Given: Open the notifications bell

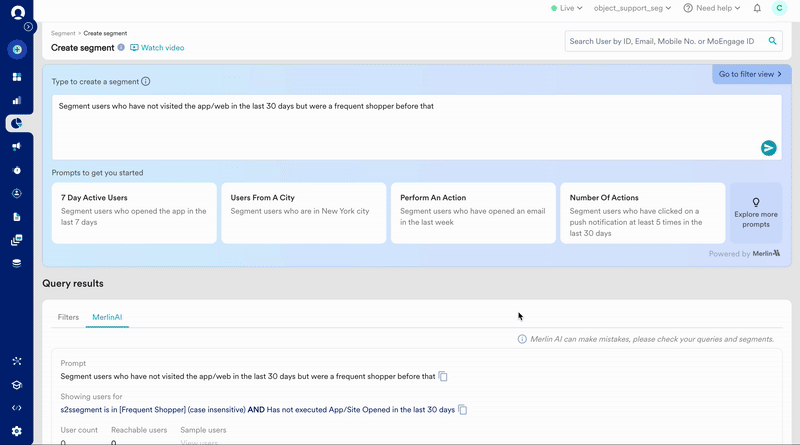Looking at the screenshot, I should (x=757, y=8).
